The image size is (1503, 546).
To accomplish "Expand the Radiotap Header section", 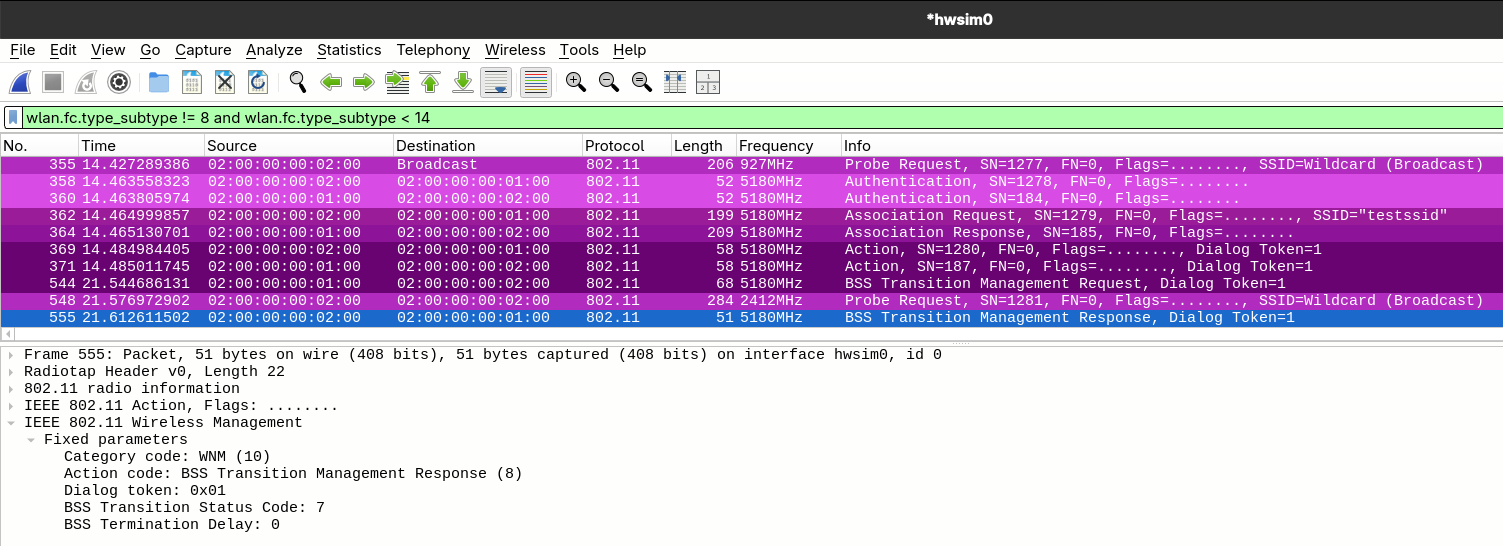I will coord(11,372).
